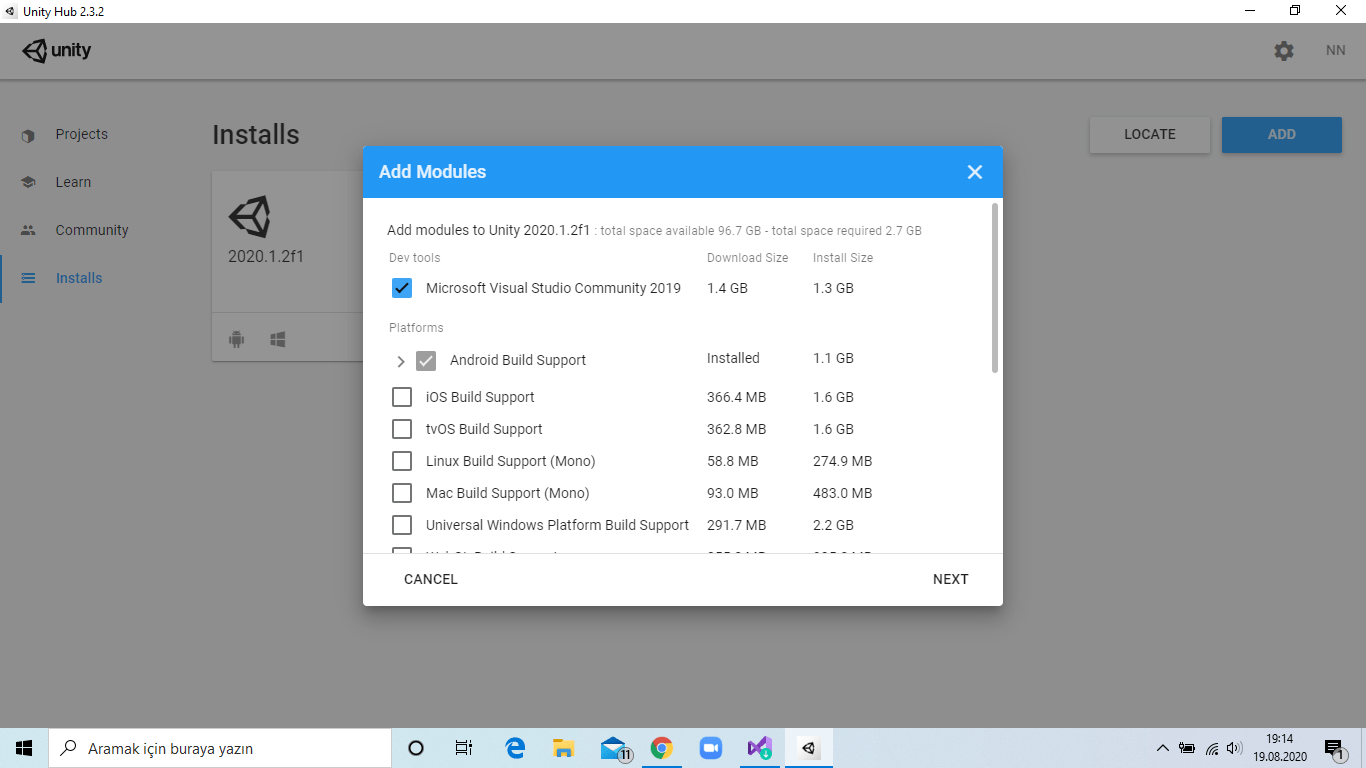The width and height of the screenshot is (1366, 768).
Task: Click the 'Add Modules' dialog title
Action: point(432,172)
